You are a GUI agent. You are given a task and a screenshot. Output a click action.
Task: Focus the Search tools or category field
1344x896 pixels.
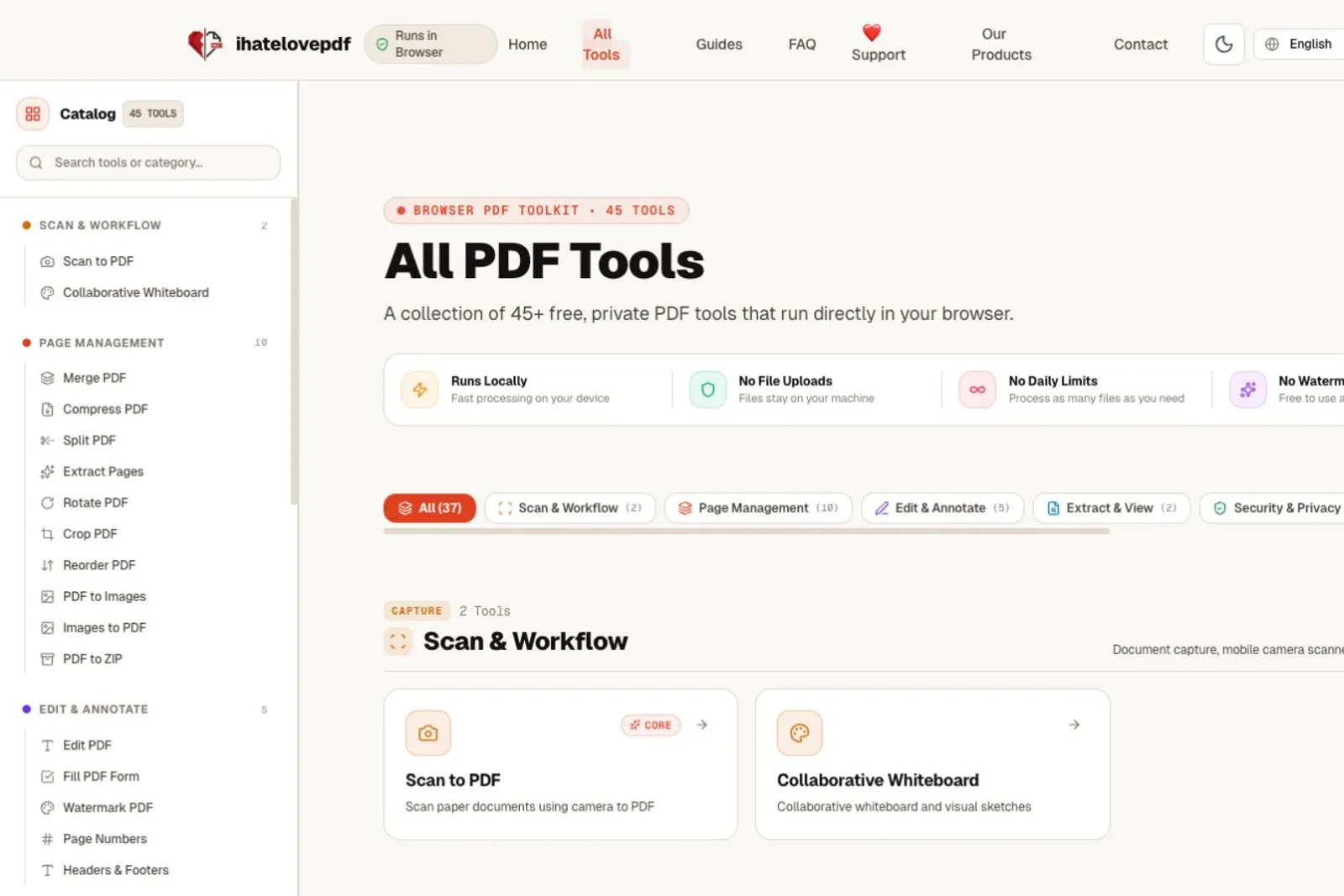point(149,163)
